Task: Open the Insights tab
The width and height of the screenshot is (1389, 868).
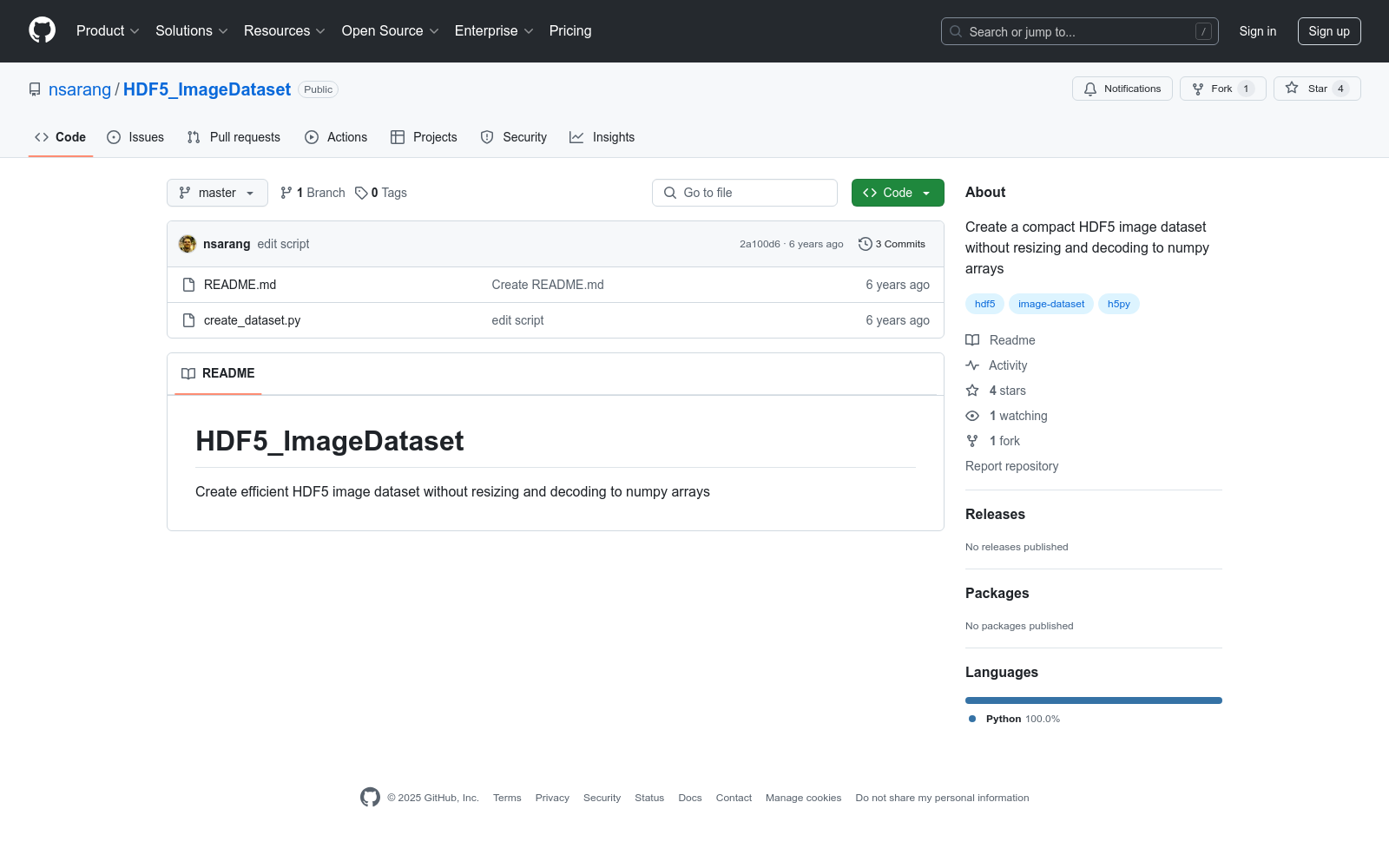Action: pyautogui.click(x=602, y=137)
